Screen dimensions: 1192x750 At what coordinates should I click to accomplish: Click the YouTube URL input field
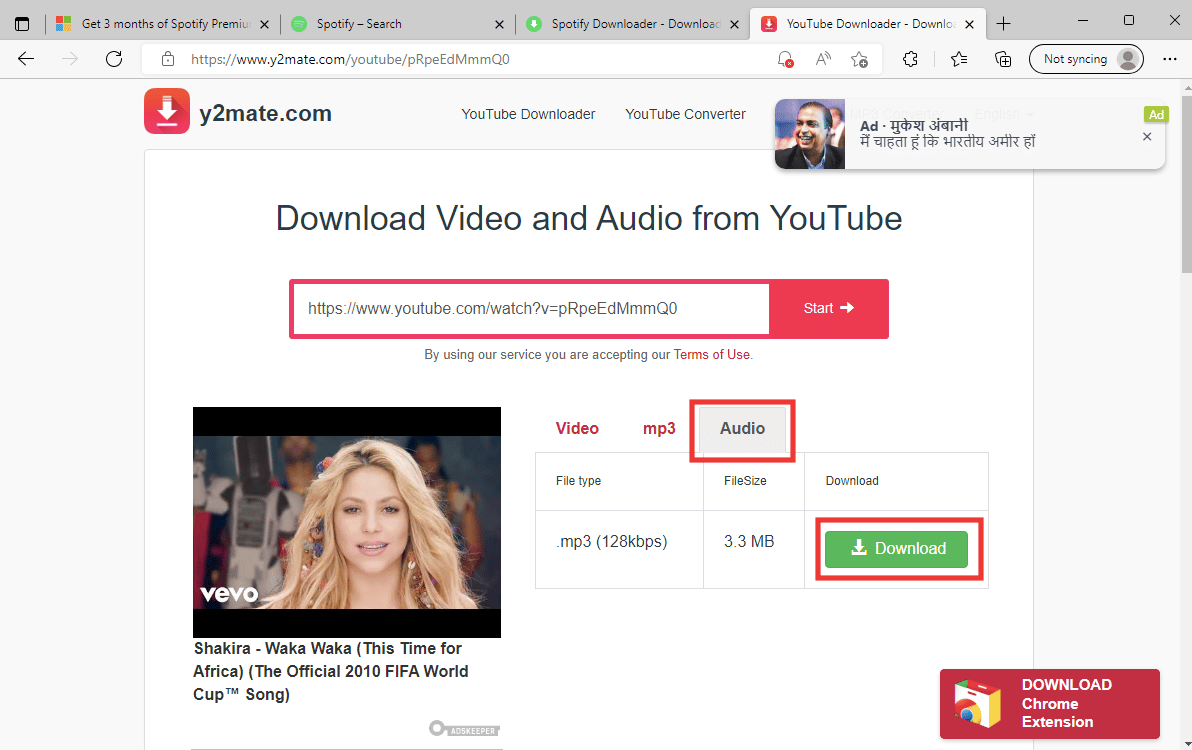[531, 309]
